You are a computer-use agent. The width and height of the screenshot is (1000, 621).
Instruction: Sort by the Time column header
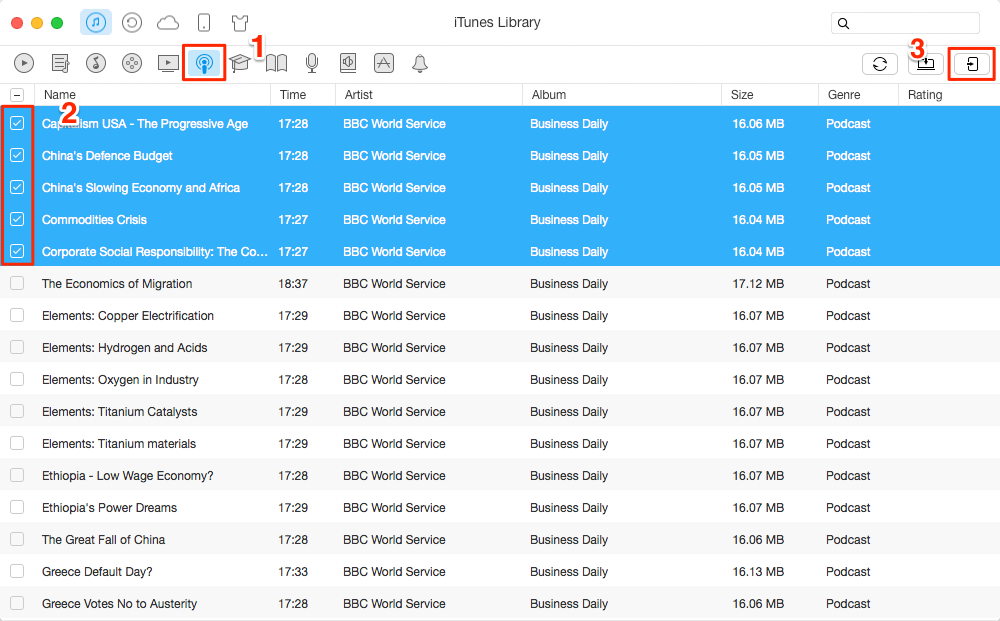(303, 94)
